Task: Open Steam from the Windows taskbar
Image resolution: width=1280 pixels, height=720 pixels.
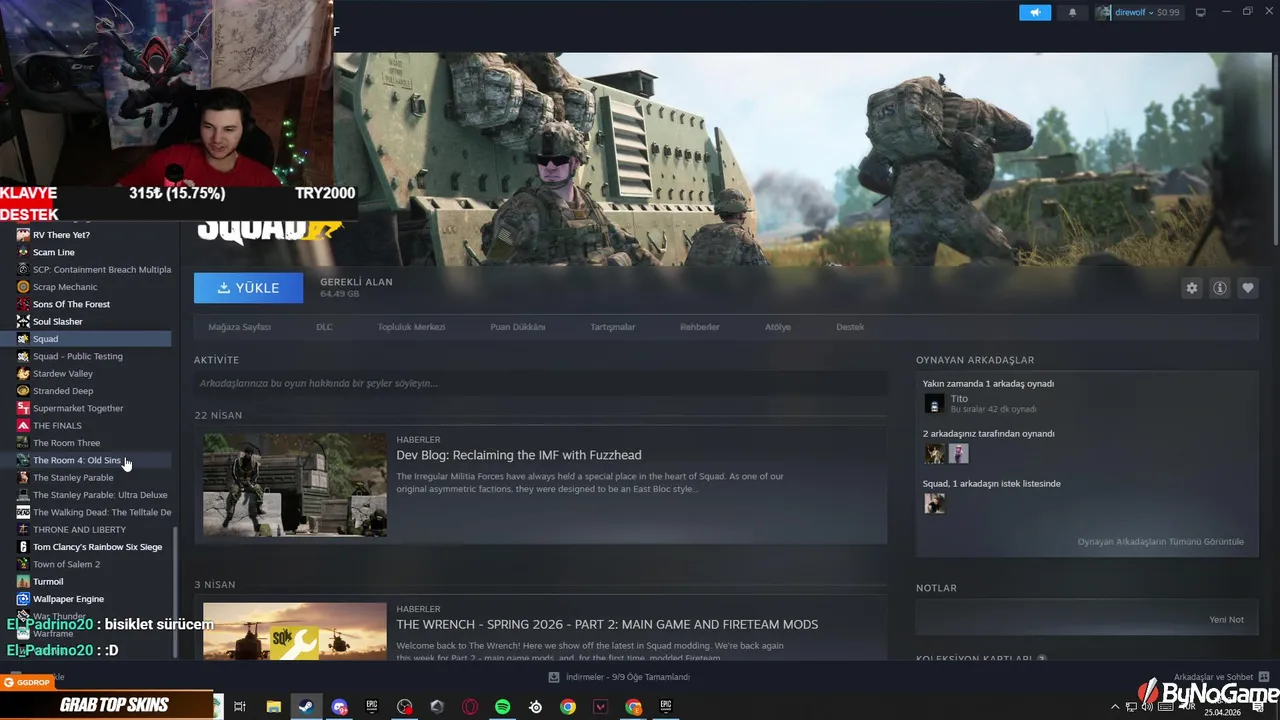Action: click(306, 707)
